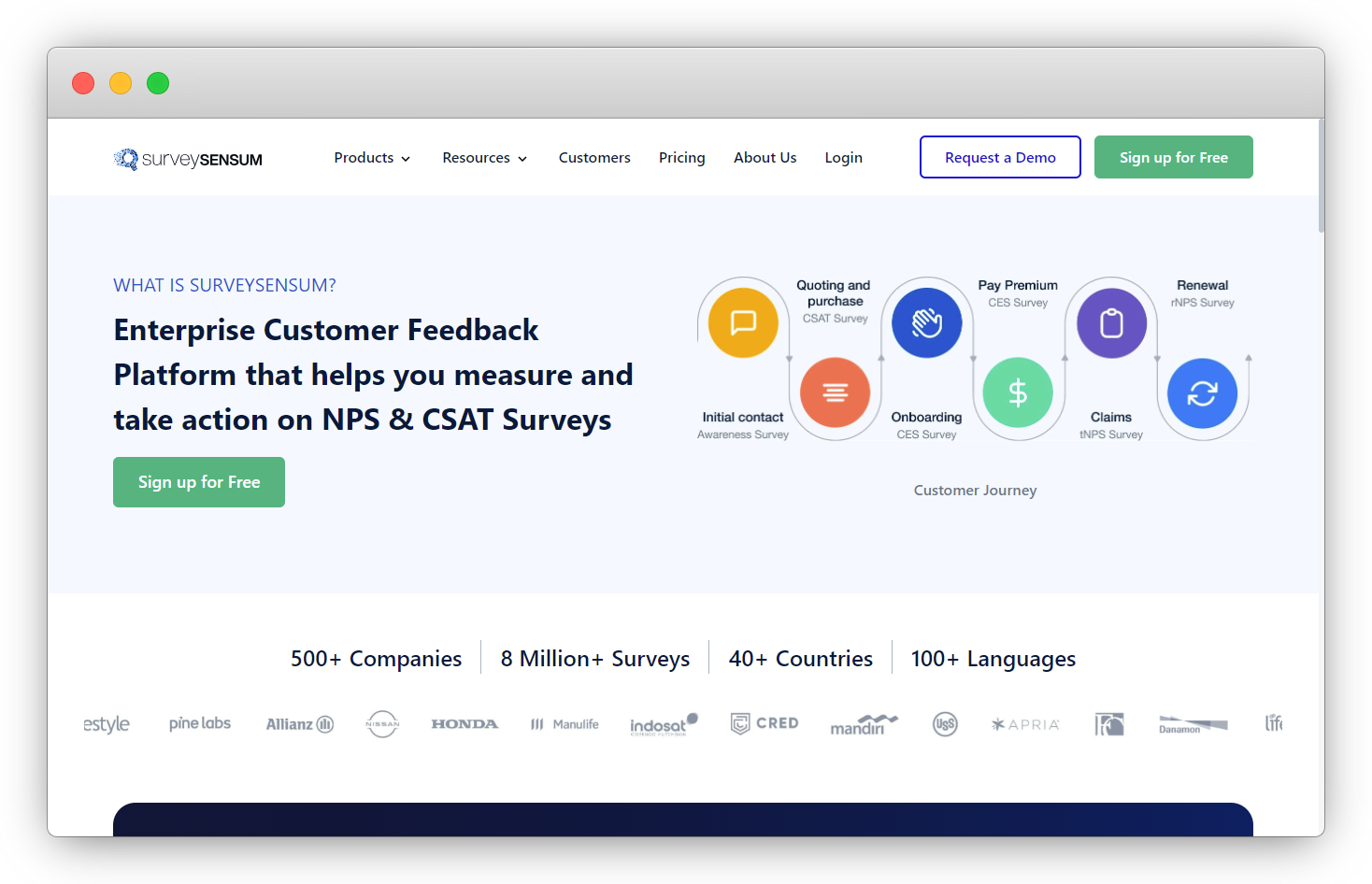Click the blue Pay Premium hand icon
1372x884 pixels.
tap(926, 321)
